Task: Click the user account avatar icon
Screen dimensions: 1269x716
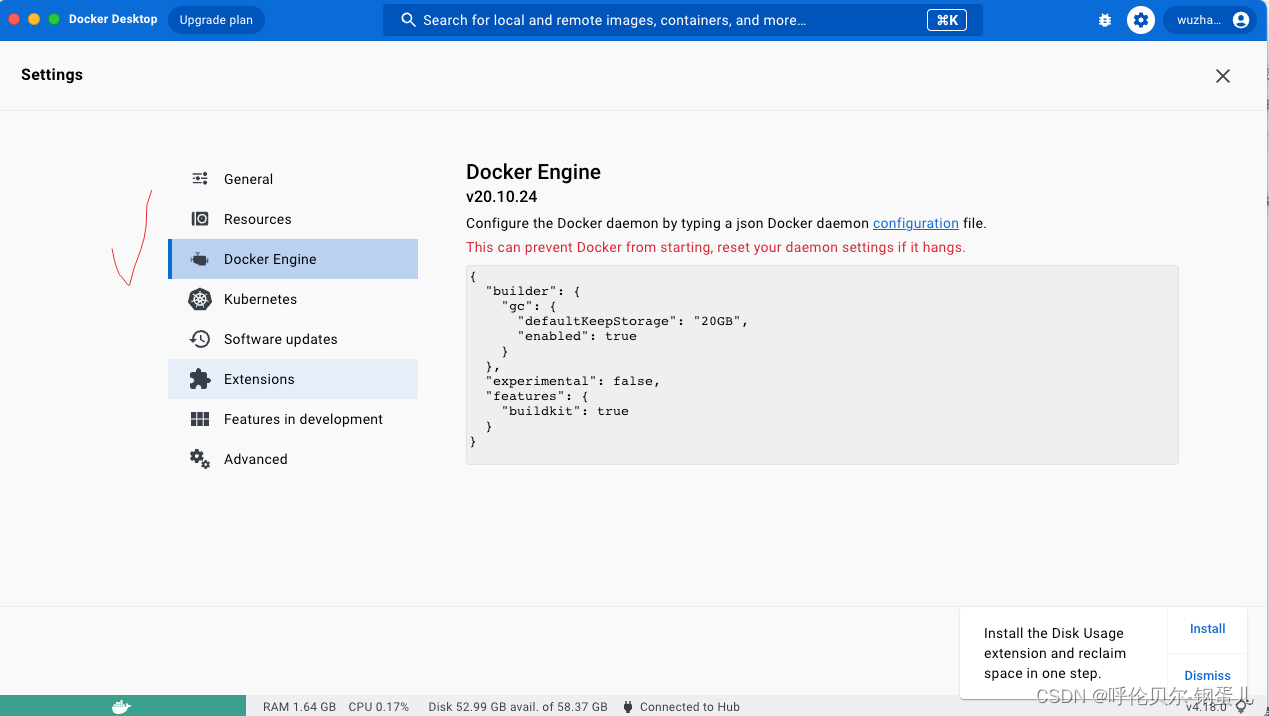Action: (1241, 20)
